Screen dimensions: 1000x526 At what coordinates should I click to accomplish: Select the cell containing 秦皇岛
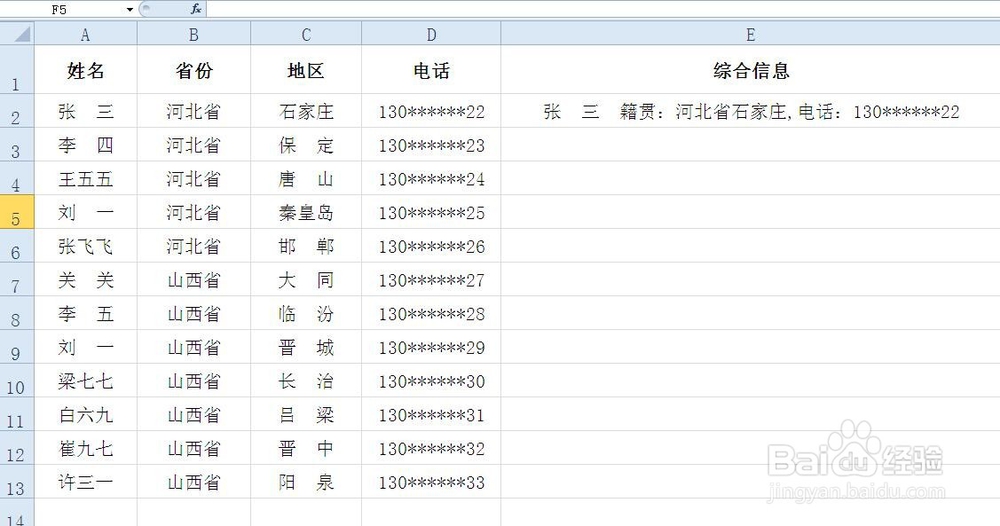pos(306,212)
